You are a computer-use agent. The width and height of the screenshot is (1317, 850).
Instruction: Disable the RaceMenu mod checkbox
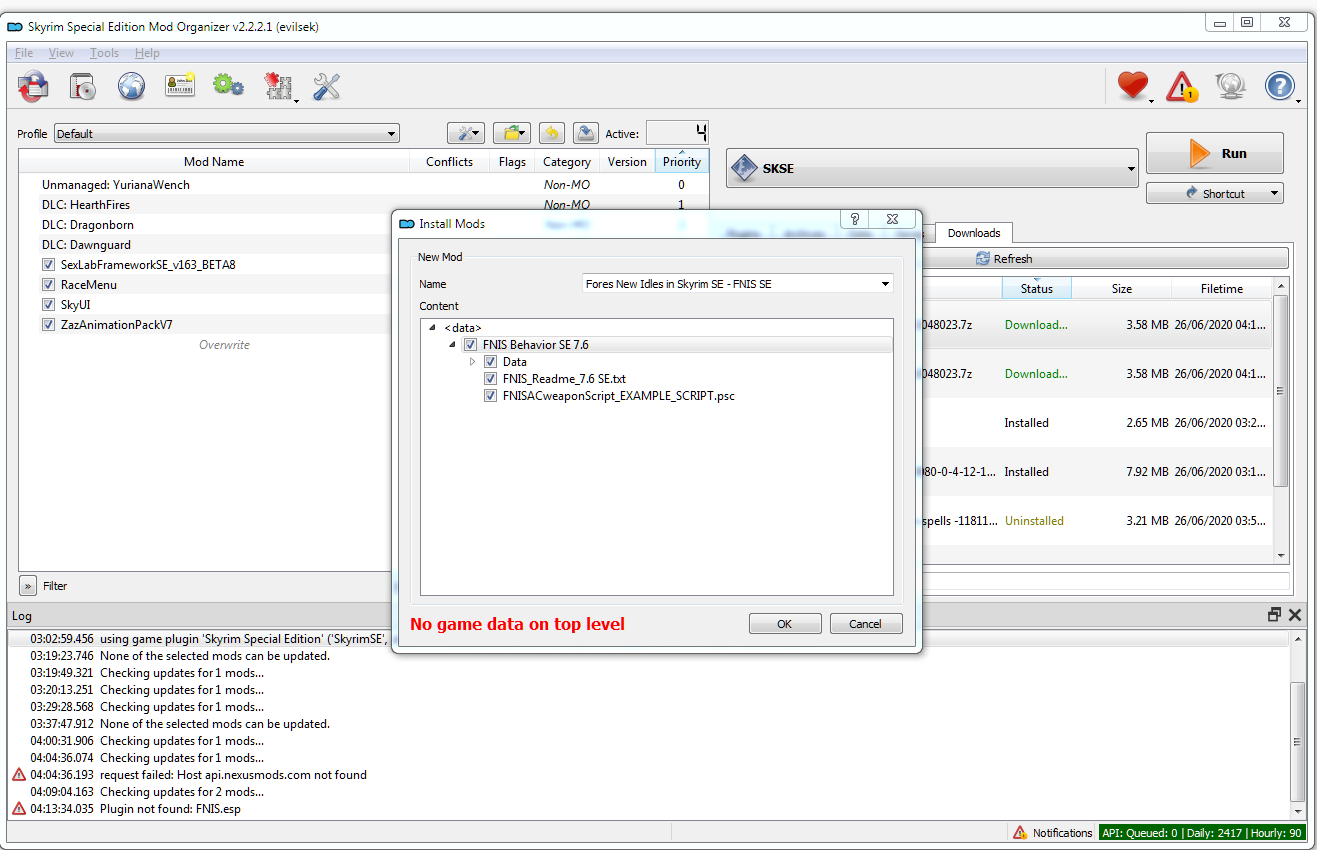48,284
